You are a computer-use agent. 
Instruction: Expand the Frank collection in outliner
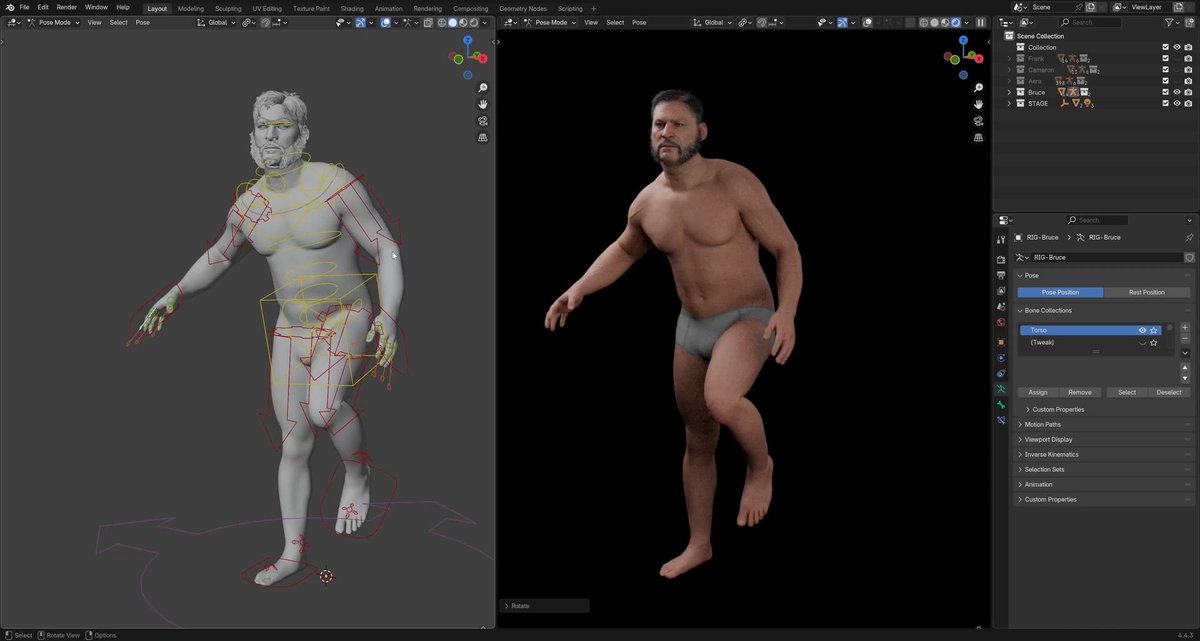[1009, 59]
